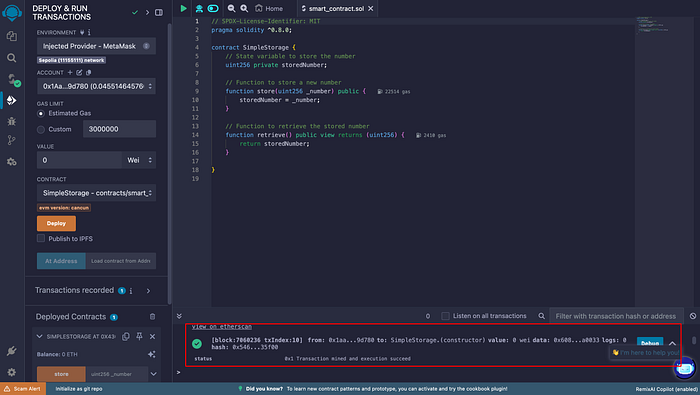Open the Plugin Manager plug icon

[x=12, y=351]
